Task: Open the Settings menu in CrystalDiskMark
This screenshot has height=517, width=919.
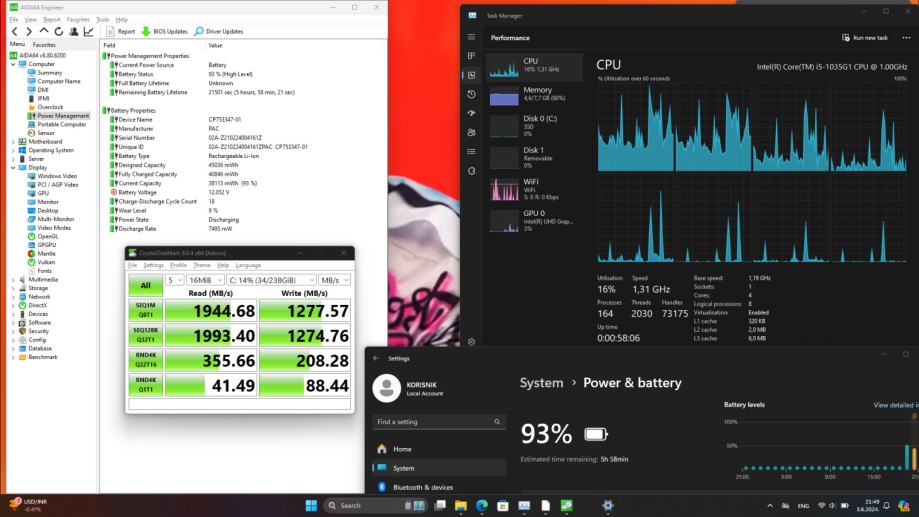Action: coord(153,266)
